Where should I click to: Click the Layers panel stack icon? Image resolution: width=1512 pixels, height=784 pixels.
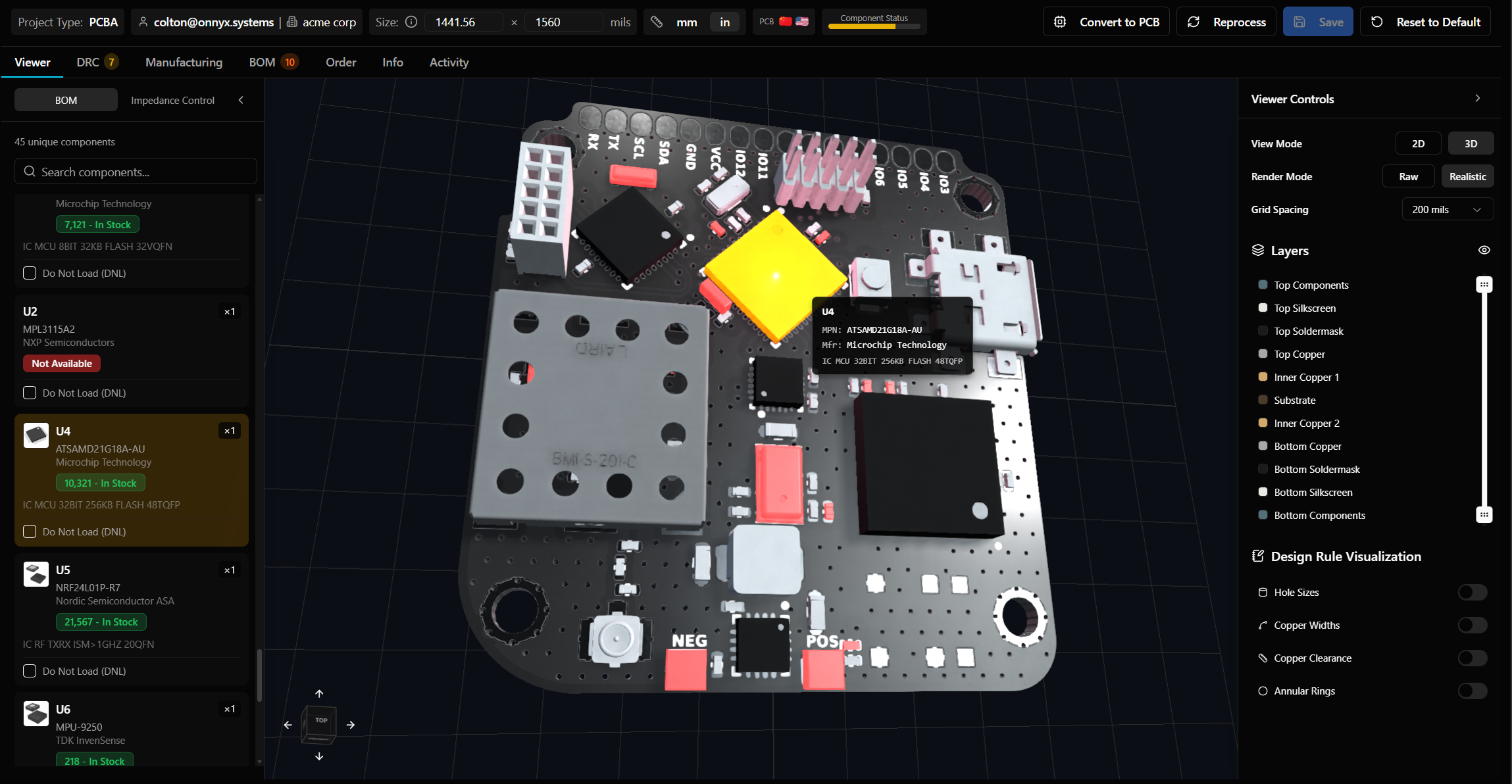tap(1259, 250)
